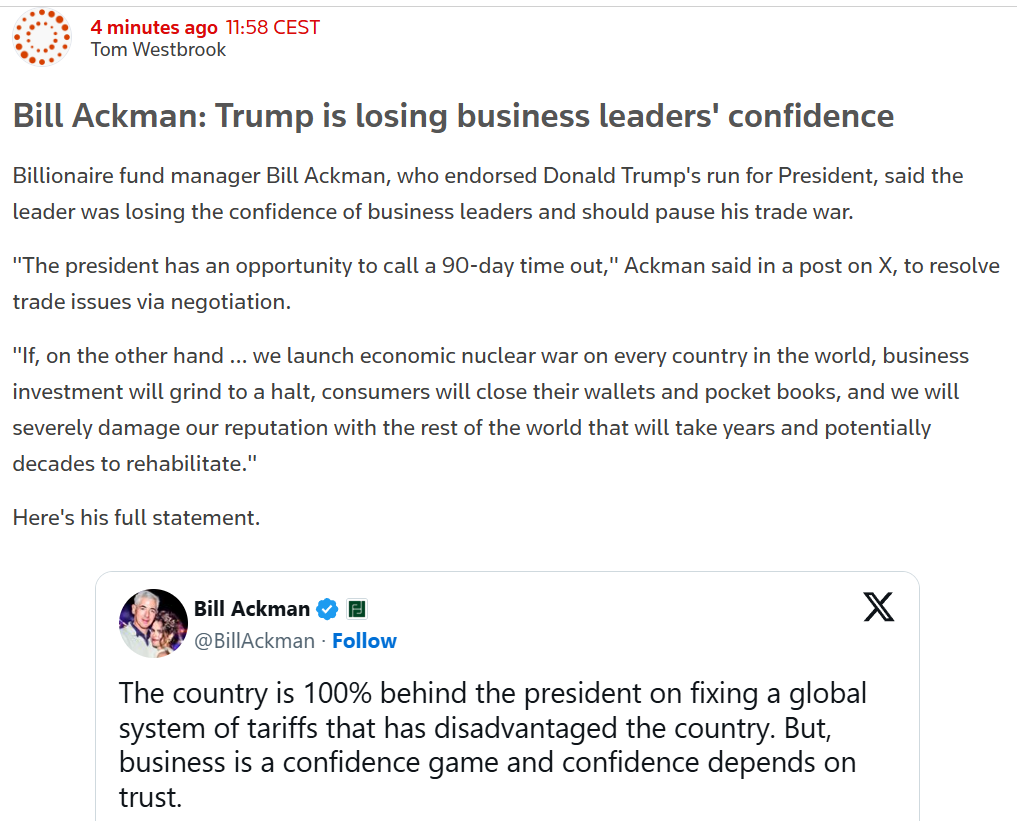1017x821 pixels.
Task: Click the line starting 'If, on the other hand'
Action: pyautogui.click(x=490, y=356)
